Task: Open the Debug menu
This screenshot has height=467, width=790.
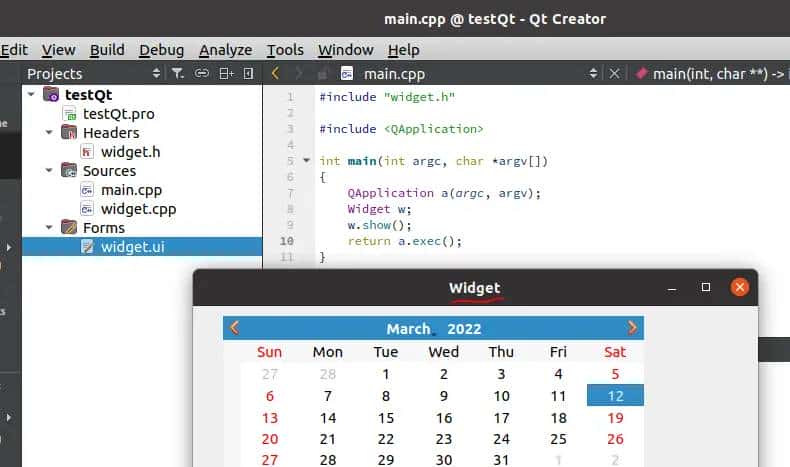Action: click(161, 50)
